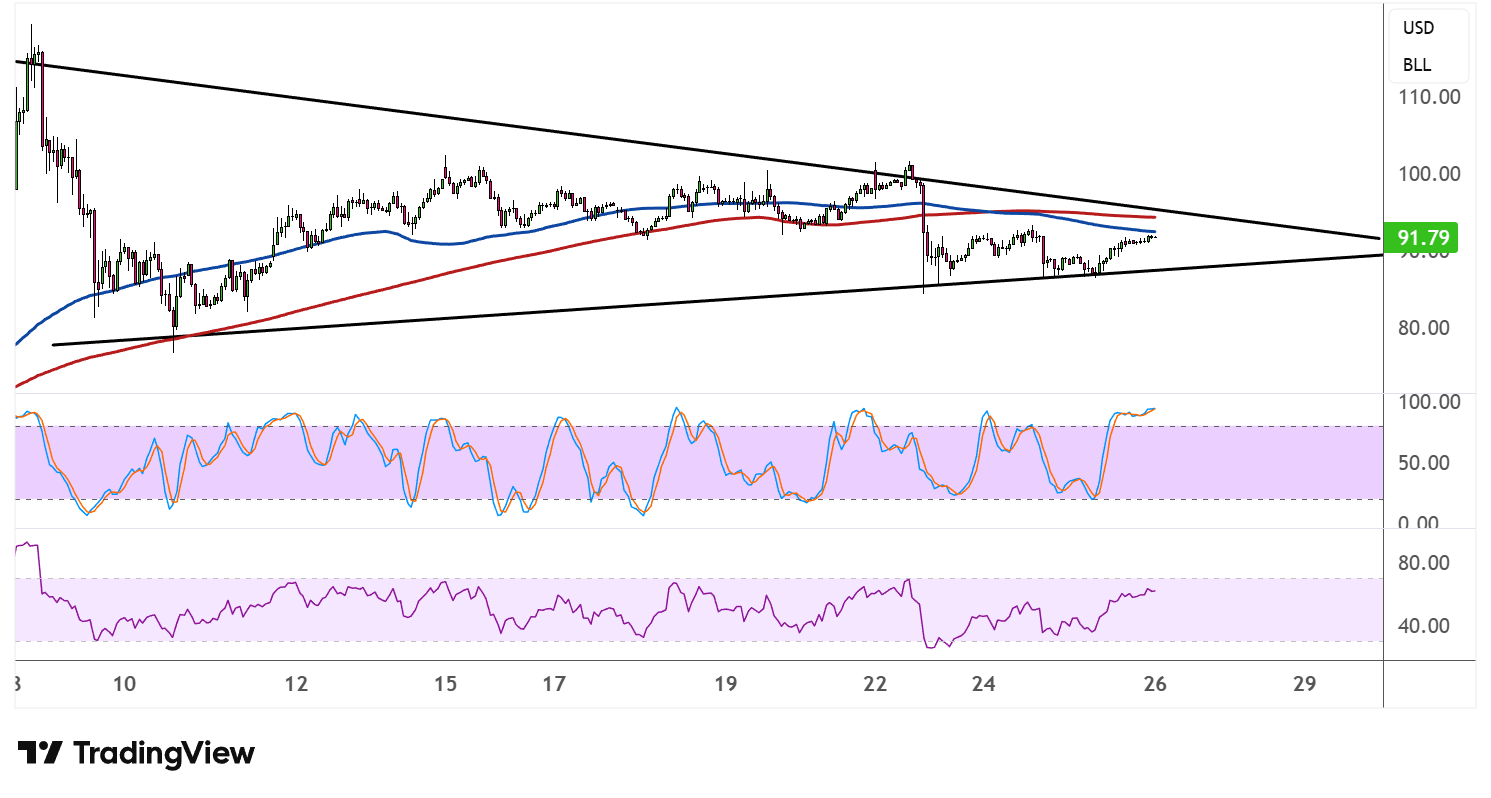1491x798 pixels.
Task: Select date label 19 on time axis
Action: coord(726,684)
